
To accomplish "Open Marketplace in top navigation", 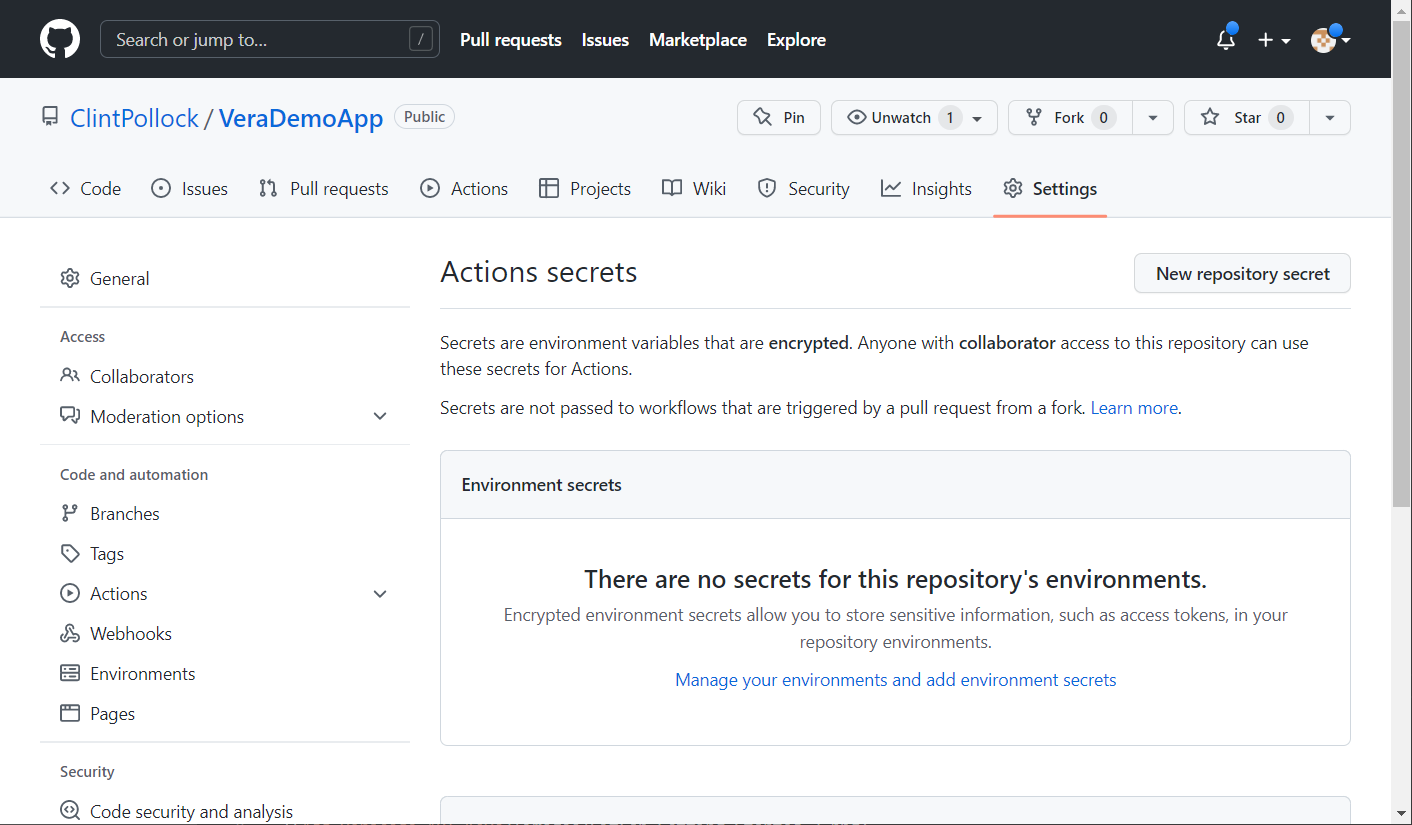I will pos(698,40).
